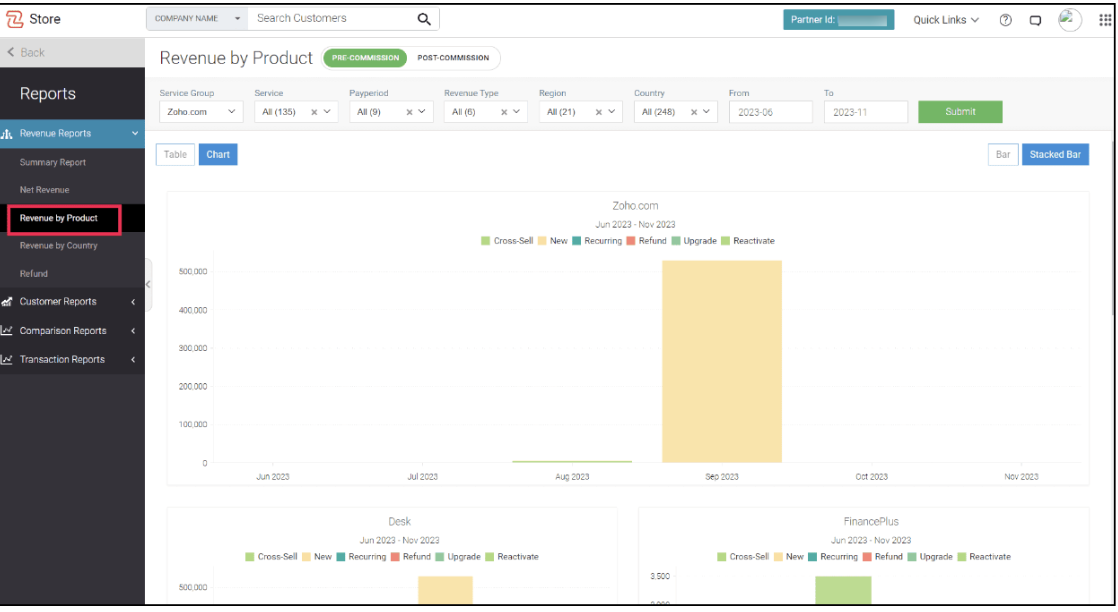Select the Chart view button

click(218, 154)
